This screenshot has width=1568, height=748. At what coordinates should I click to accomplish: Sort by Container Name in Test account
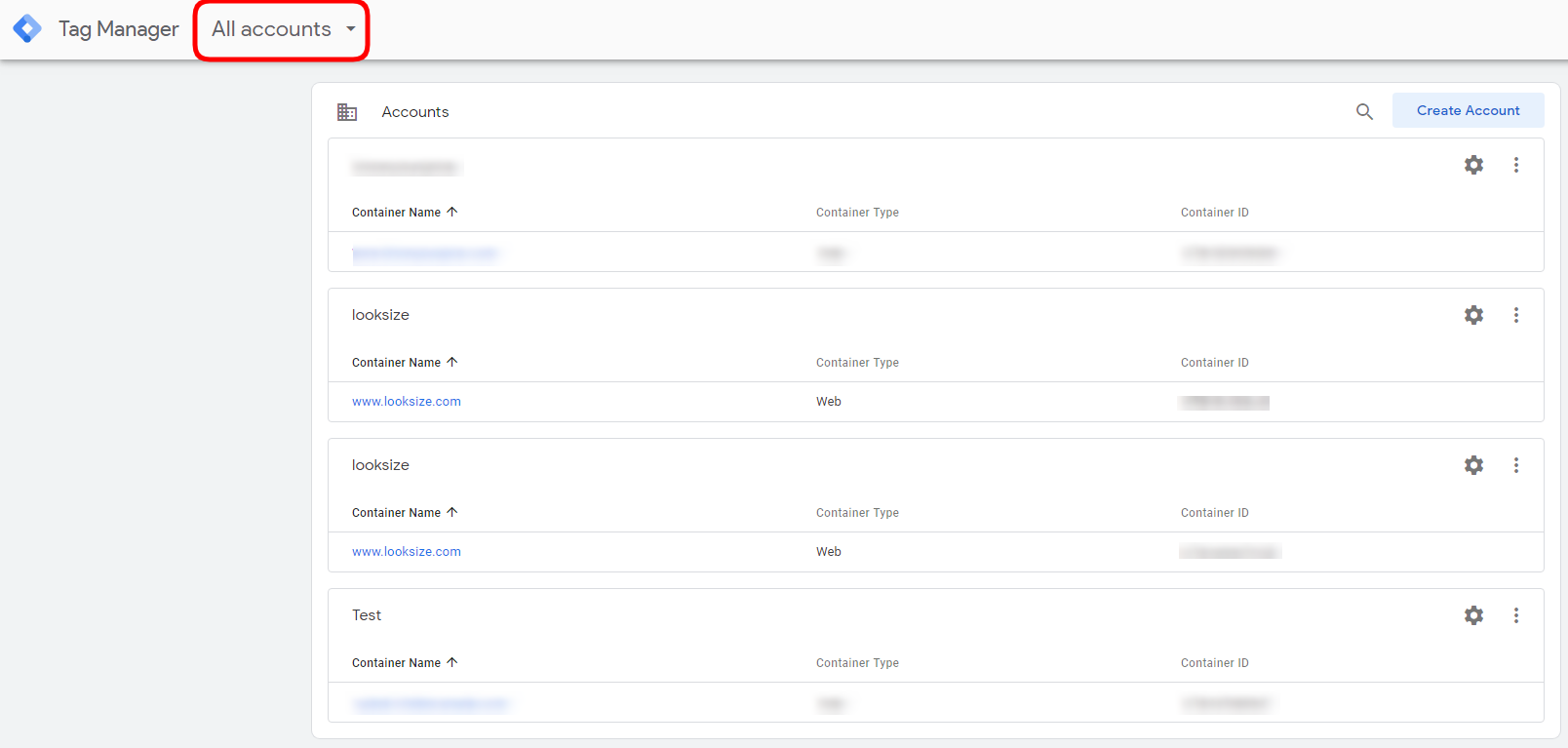[405, 663]
